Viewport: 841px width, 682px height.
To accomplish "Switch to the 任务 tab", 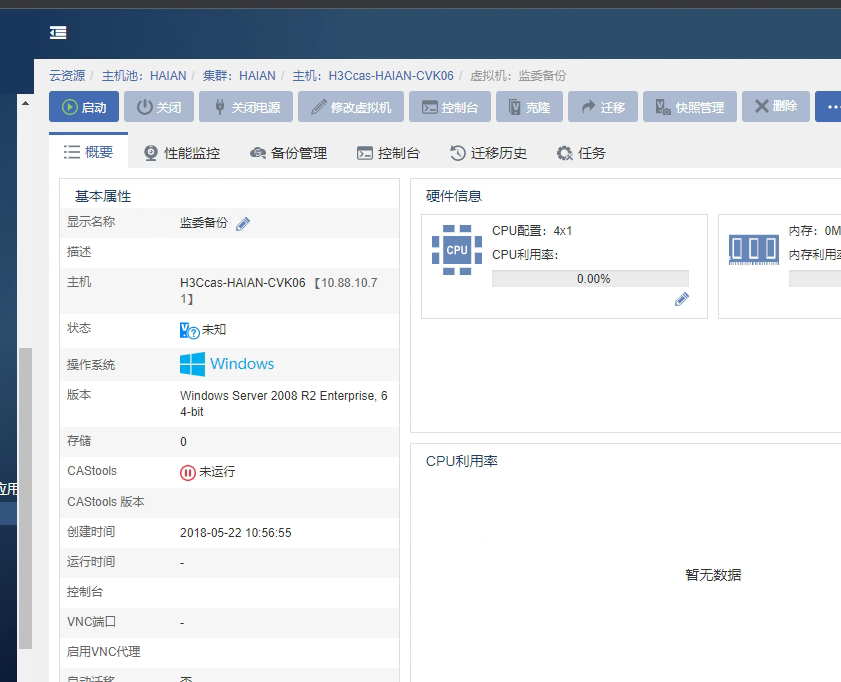I will click(581, 153).
